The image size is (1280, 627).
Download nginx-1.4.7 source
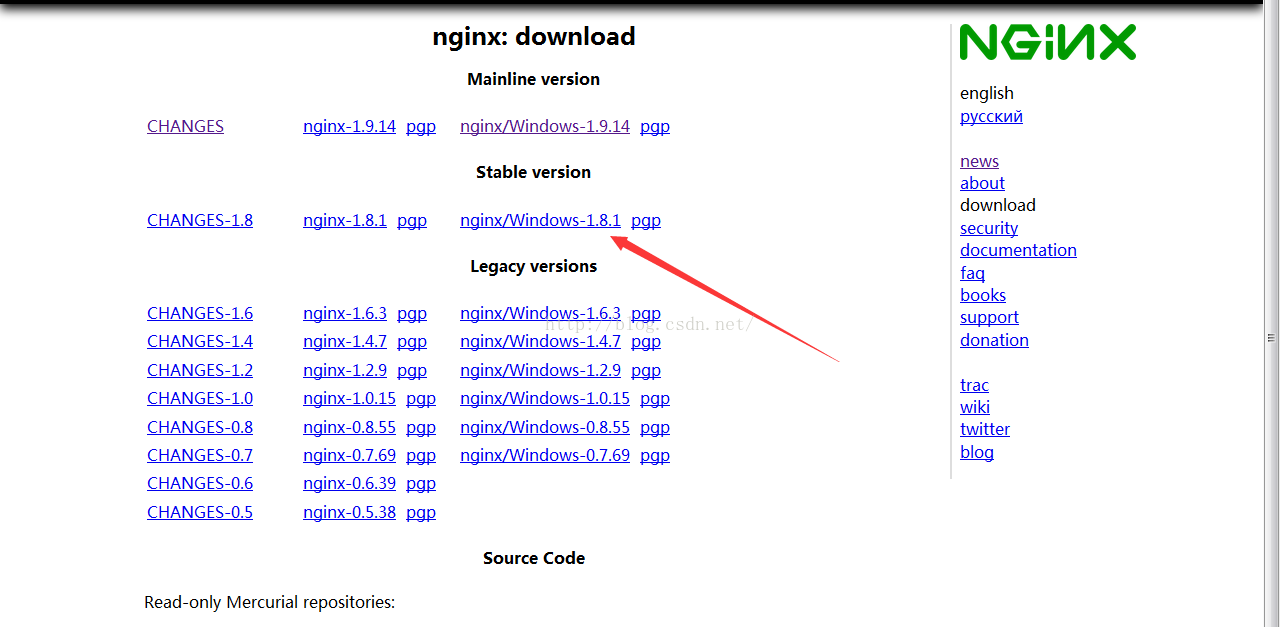pos(345,341)
